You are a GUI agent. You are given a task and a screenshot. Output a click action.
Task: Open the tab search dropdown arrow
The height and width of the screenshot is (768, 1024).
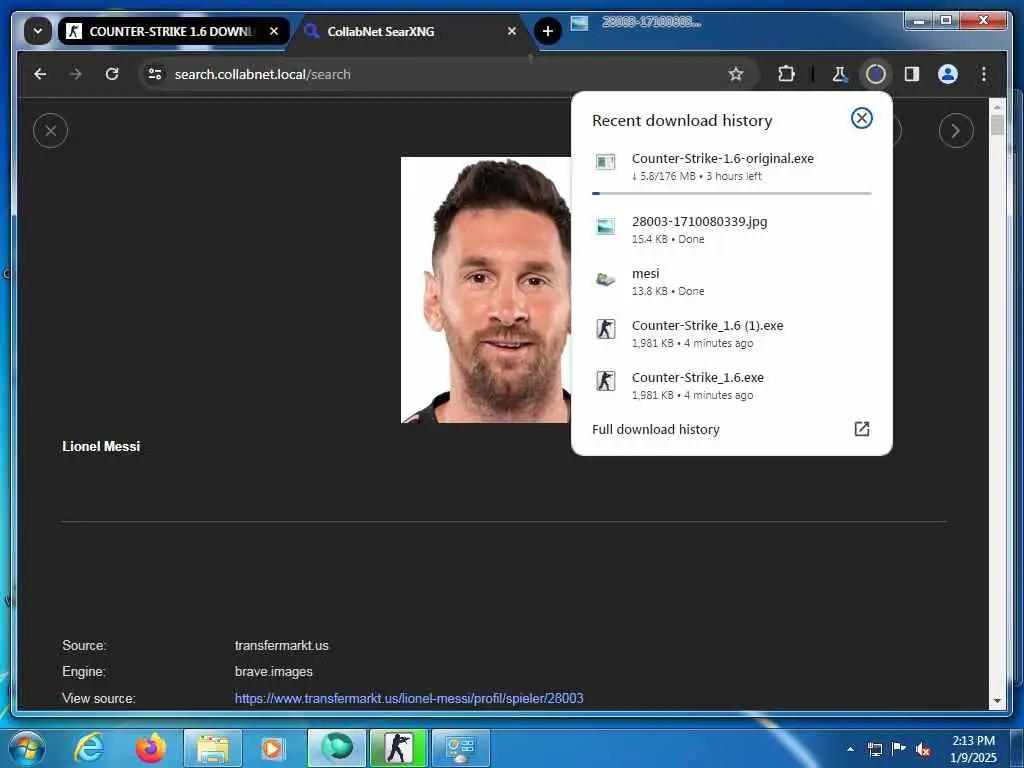(38, 31)
